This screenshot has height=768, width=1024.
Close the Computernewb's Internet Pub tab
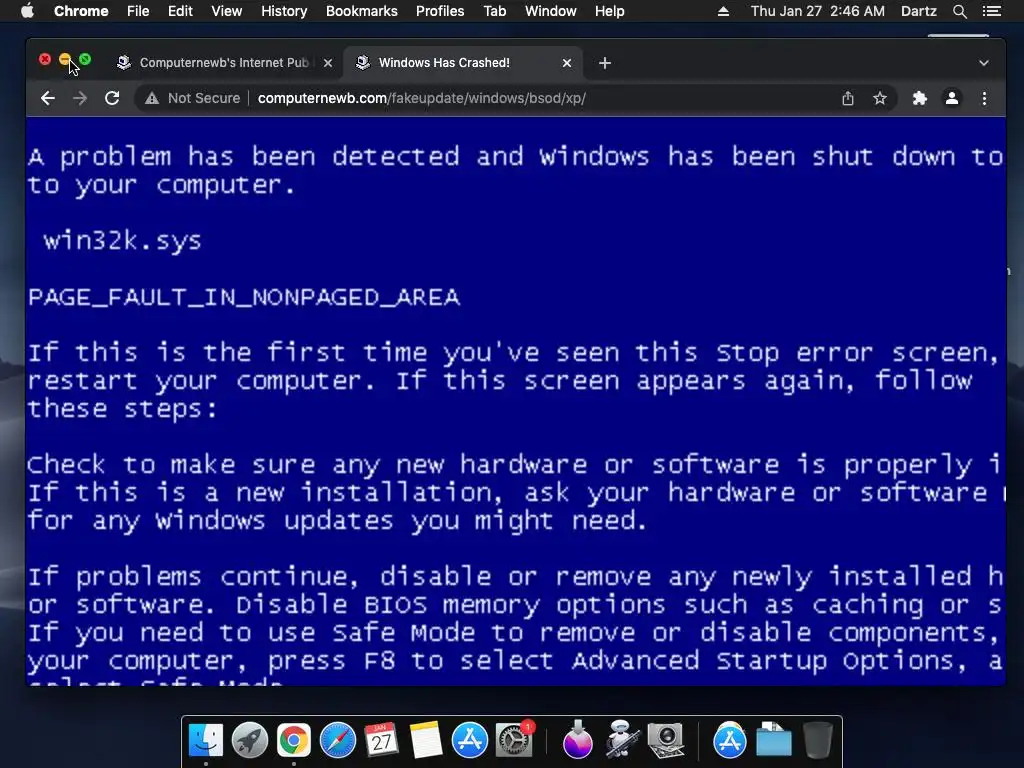tap(328, 63)
